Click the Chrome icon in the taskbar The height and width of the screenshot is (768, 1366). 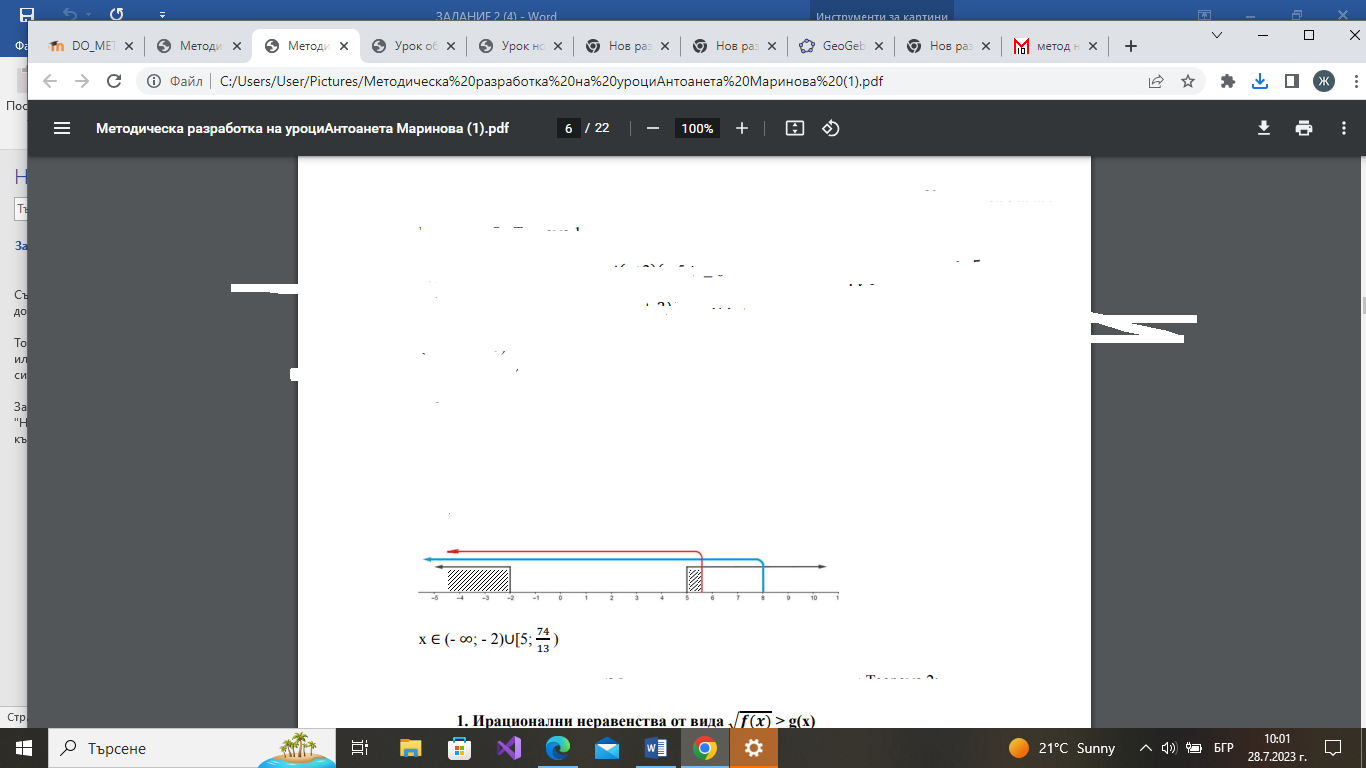[x=705, y=748]
